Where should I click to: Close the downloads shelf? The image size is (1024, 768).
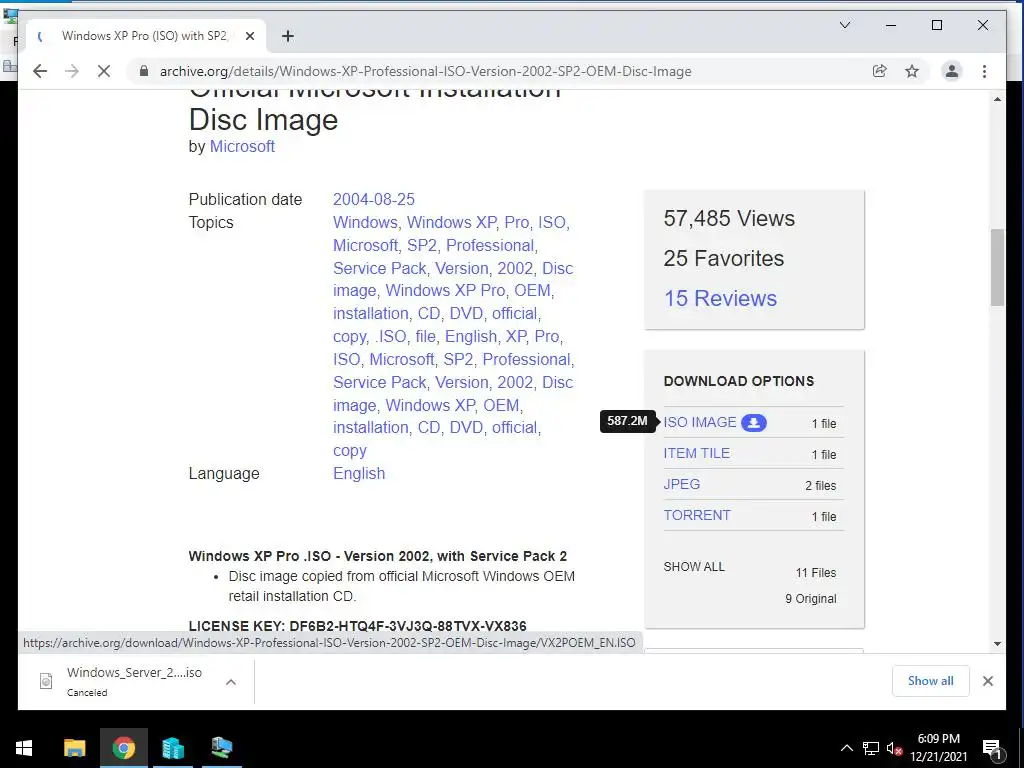coord(987,681)
